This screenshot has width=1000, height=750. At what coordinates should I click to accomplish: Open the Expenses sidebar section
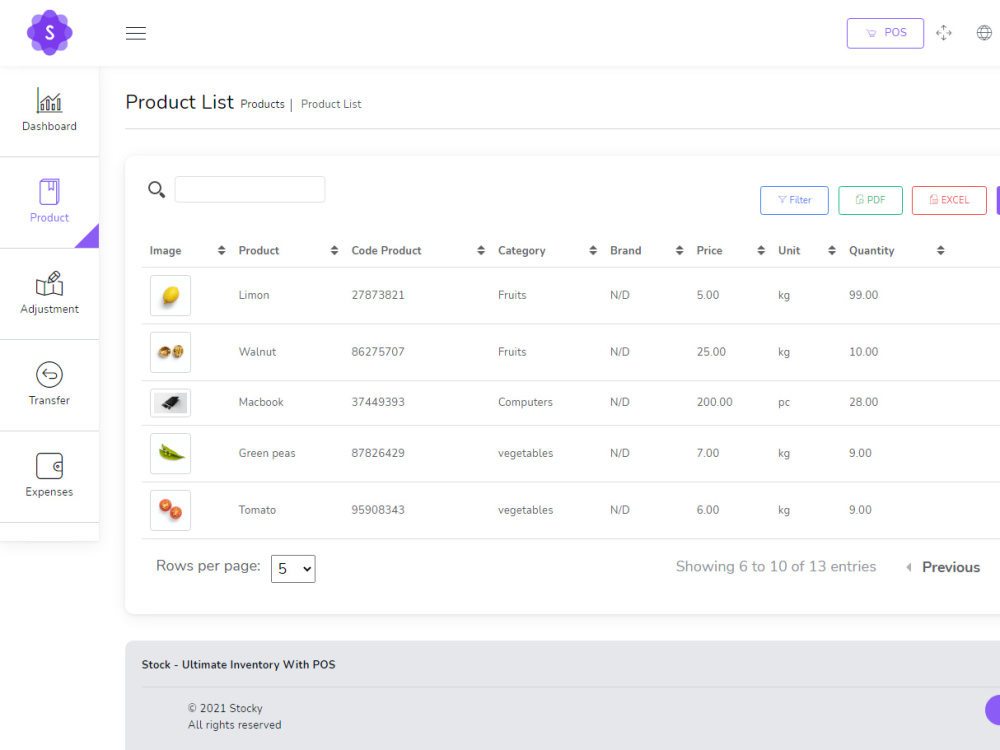coord(49,476)
